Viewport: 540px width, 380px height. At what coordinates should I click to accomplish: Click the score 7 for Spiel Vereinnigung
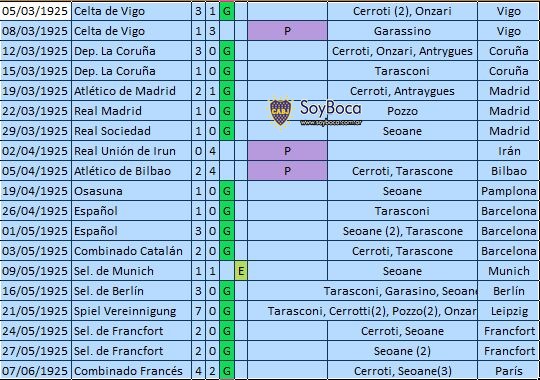[x=198, y=311]
